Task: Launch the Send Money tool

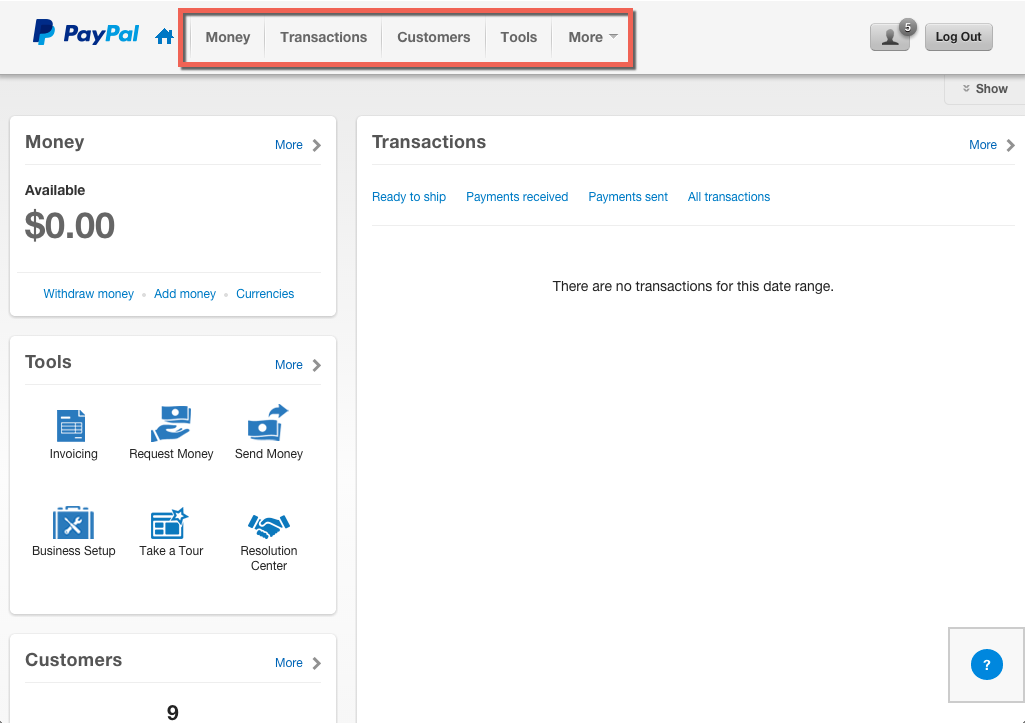Action: click(x=269, y=422)
